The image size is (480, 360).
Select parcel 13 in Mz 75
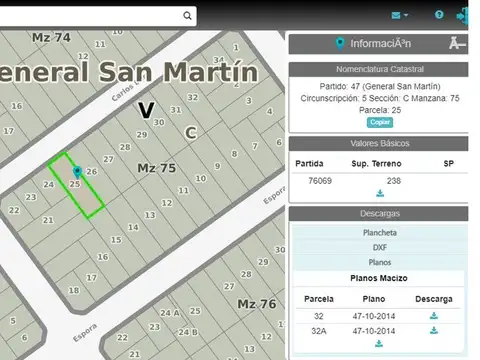[x=150, y=215]
